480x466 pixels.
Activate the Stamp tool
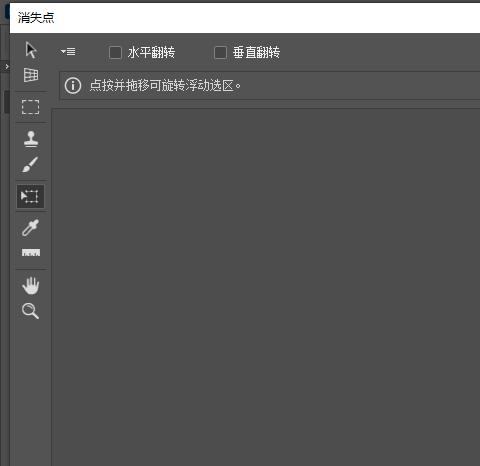point(31,139)
